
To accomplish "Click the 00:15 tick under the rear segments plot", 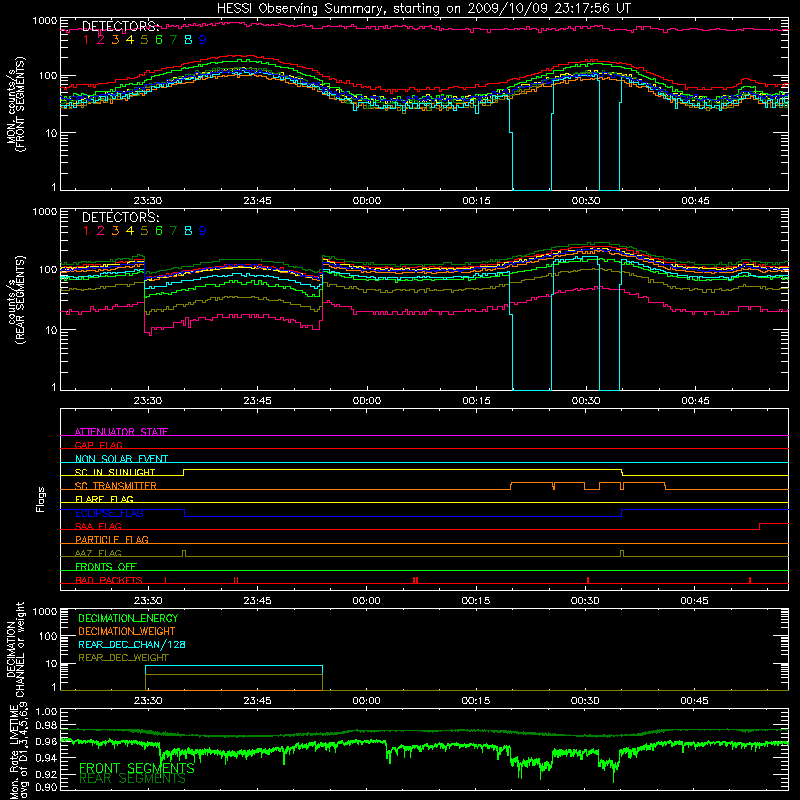I will click(477, 401).
